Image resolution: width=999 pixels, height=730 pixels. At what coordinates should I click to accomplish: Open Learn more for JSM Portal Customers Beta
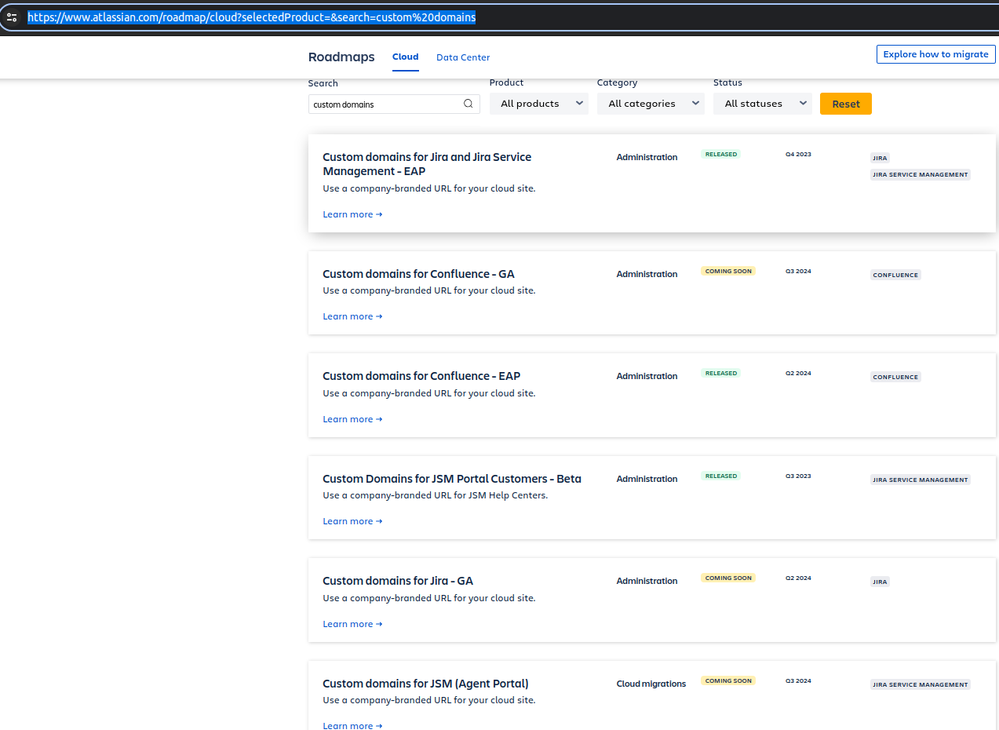352,521
